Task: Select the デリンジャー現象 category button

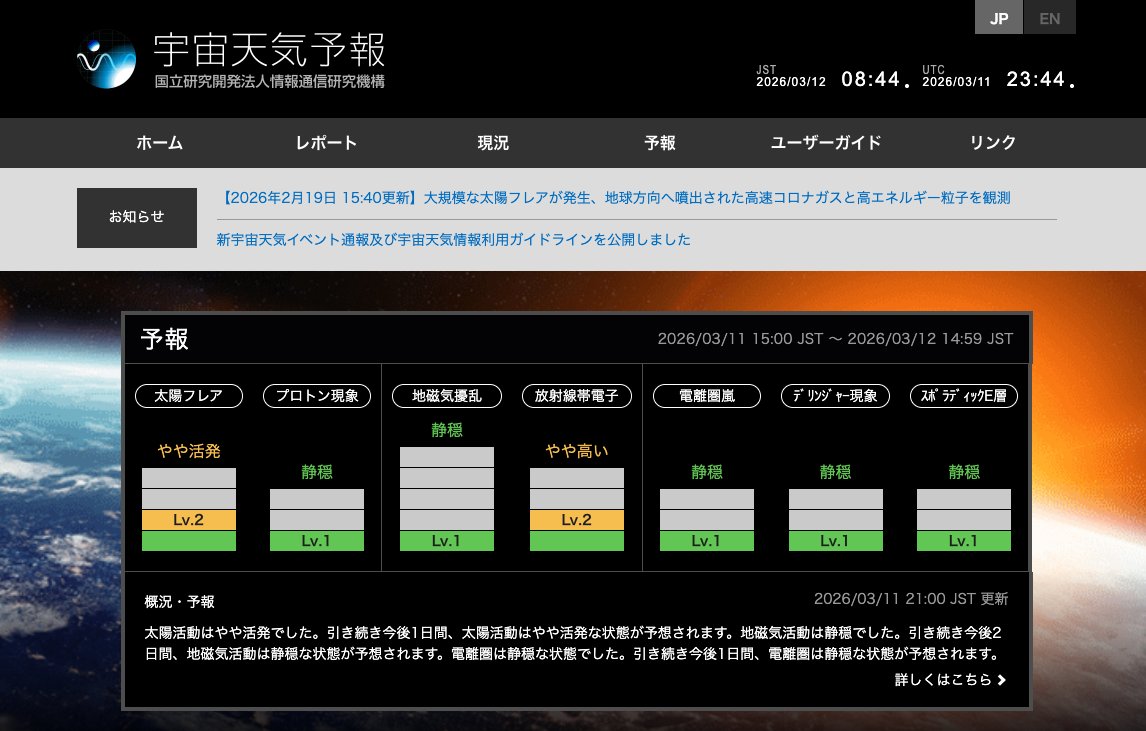Action: [835, 396]
